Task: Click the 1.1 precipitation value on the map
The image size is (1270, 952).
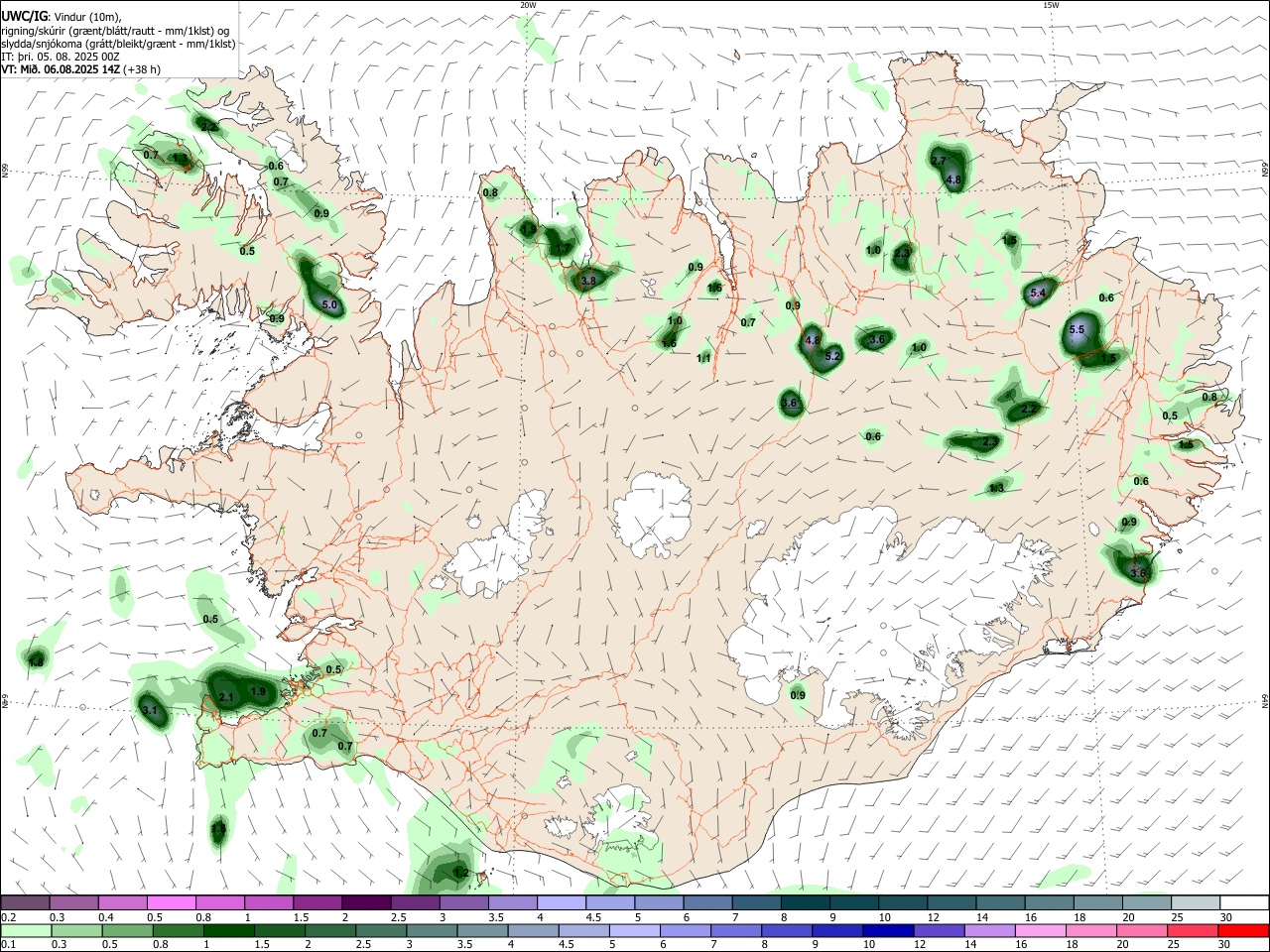Action: coord(703,358)
